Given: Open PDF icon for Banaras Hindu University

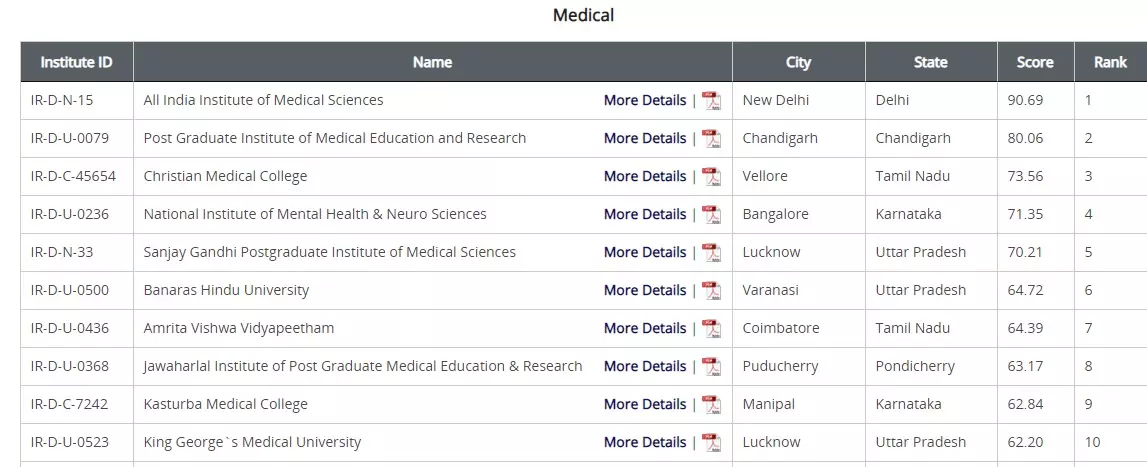Looking at the screenshot, I should pos(711,291).
